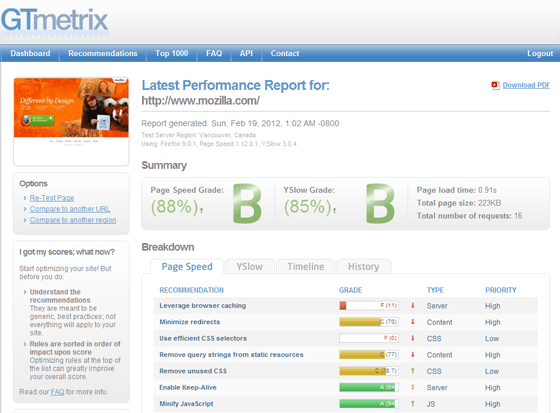Screen dimensions: 560x413
Task: Click orange arrow icon for Enable Keep-Alive
Action: point(412,387)
